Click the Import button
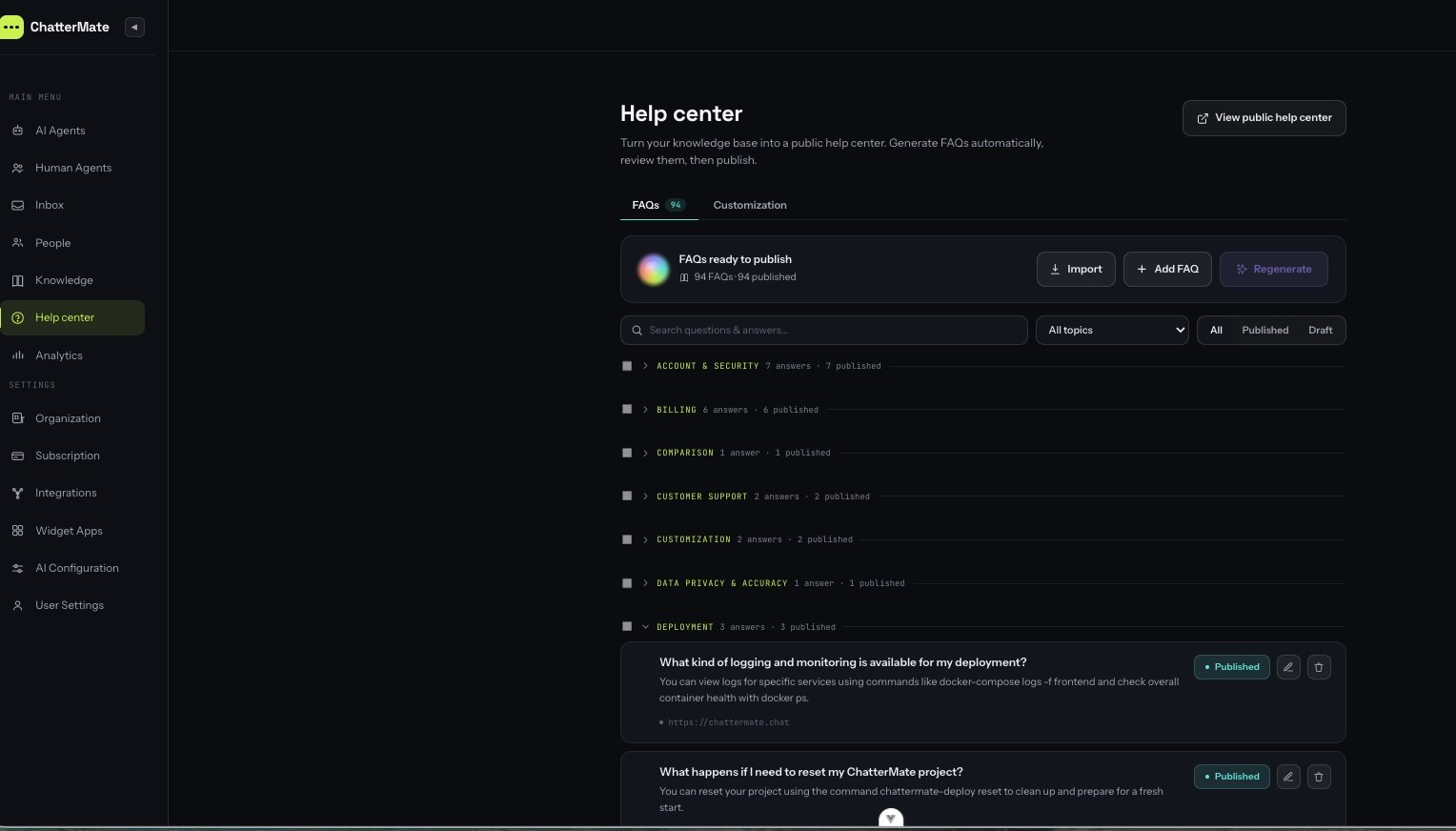The image size is (1456, 831). [x=1076, y=269]
